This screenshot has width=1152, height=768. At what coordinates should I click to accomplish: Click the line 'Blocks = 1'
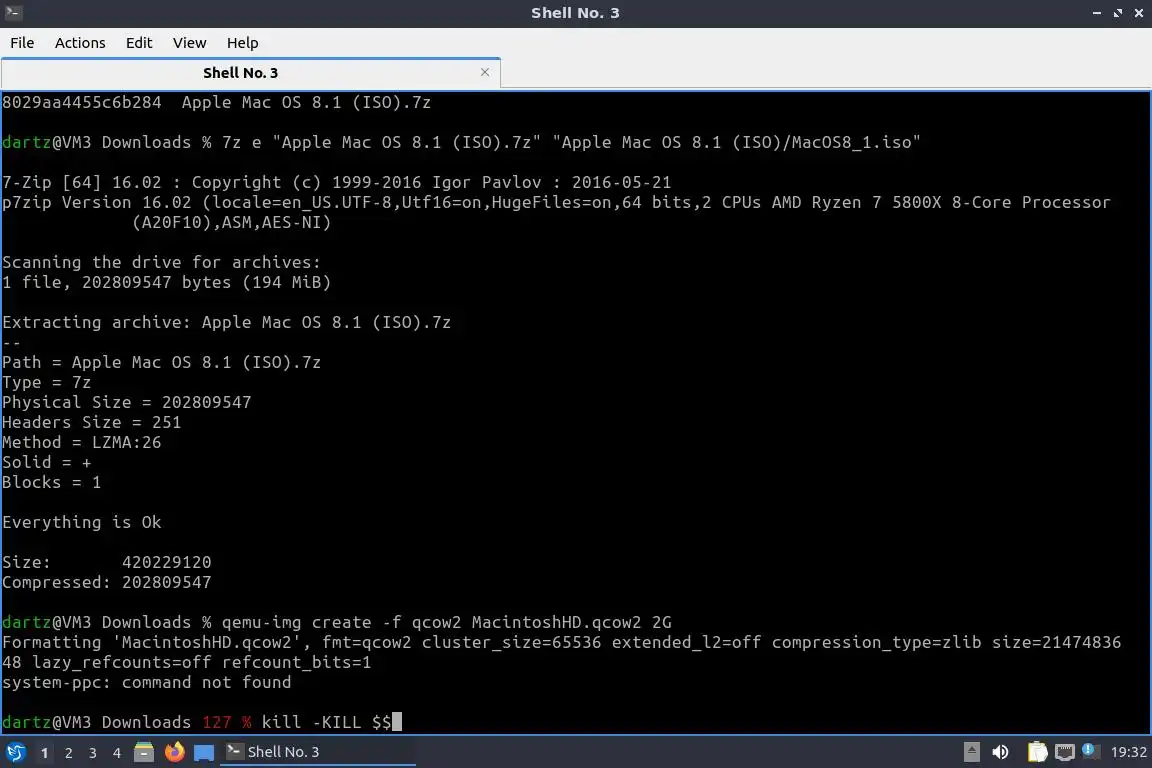pos(51,483)
